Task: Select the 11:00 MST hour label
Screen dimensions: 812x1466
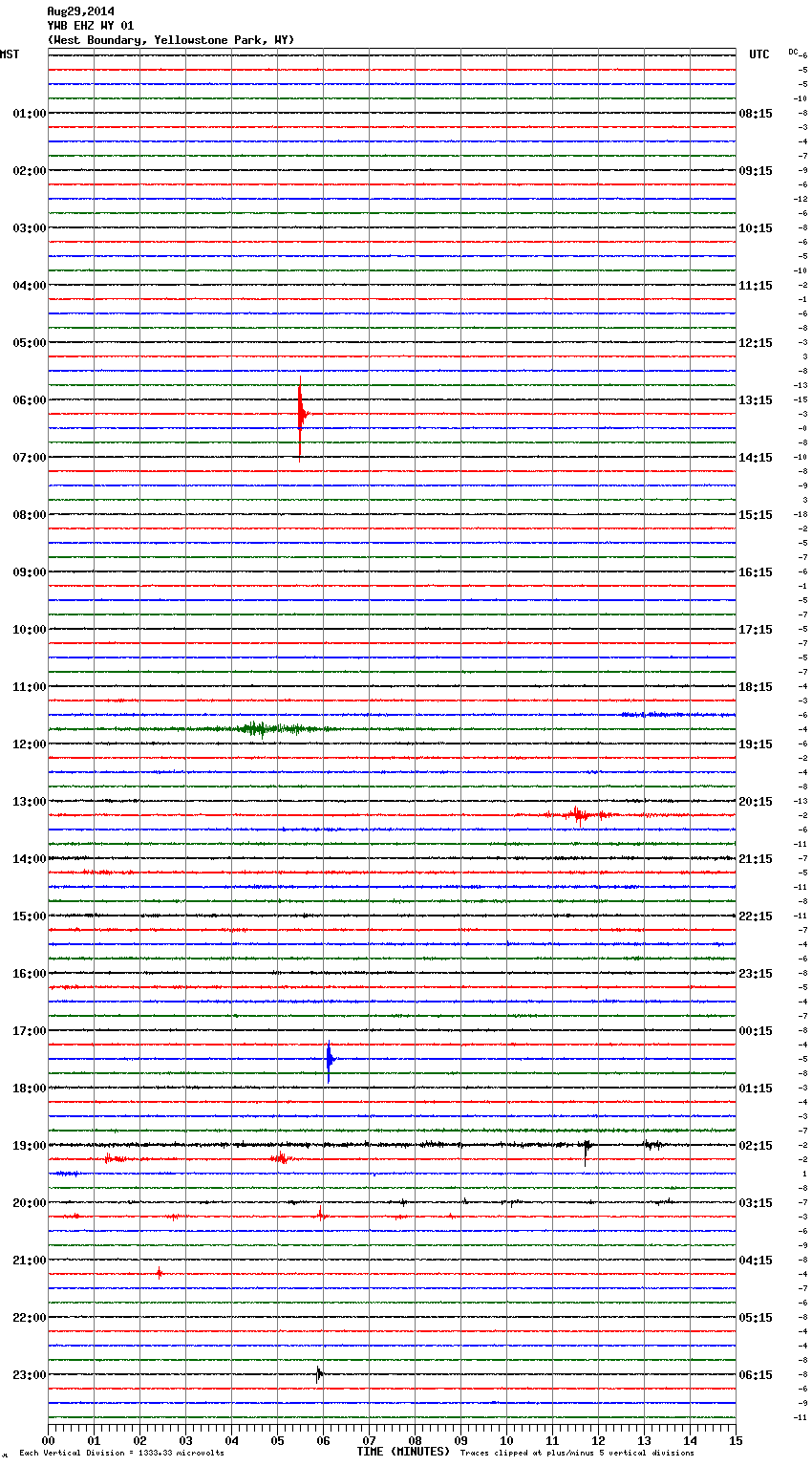Action: point(30,687)
